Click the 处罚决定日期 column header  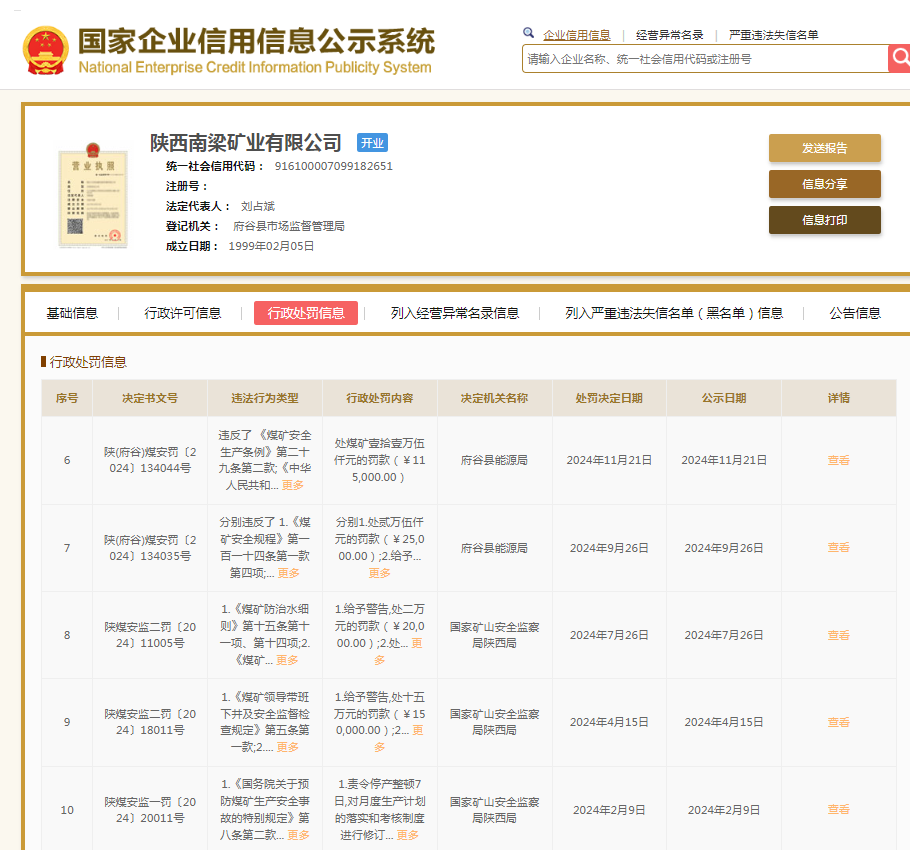pyautogui.click(x=609, y=398)
